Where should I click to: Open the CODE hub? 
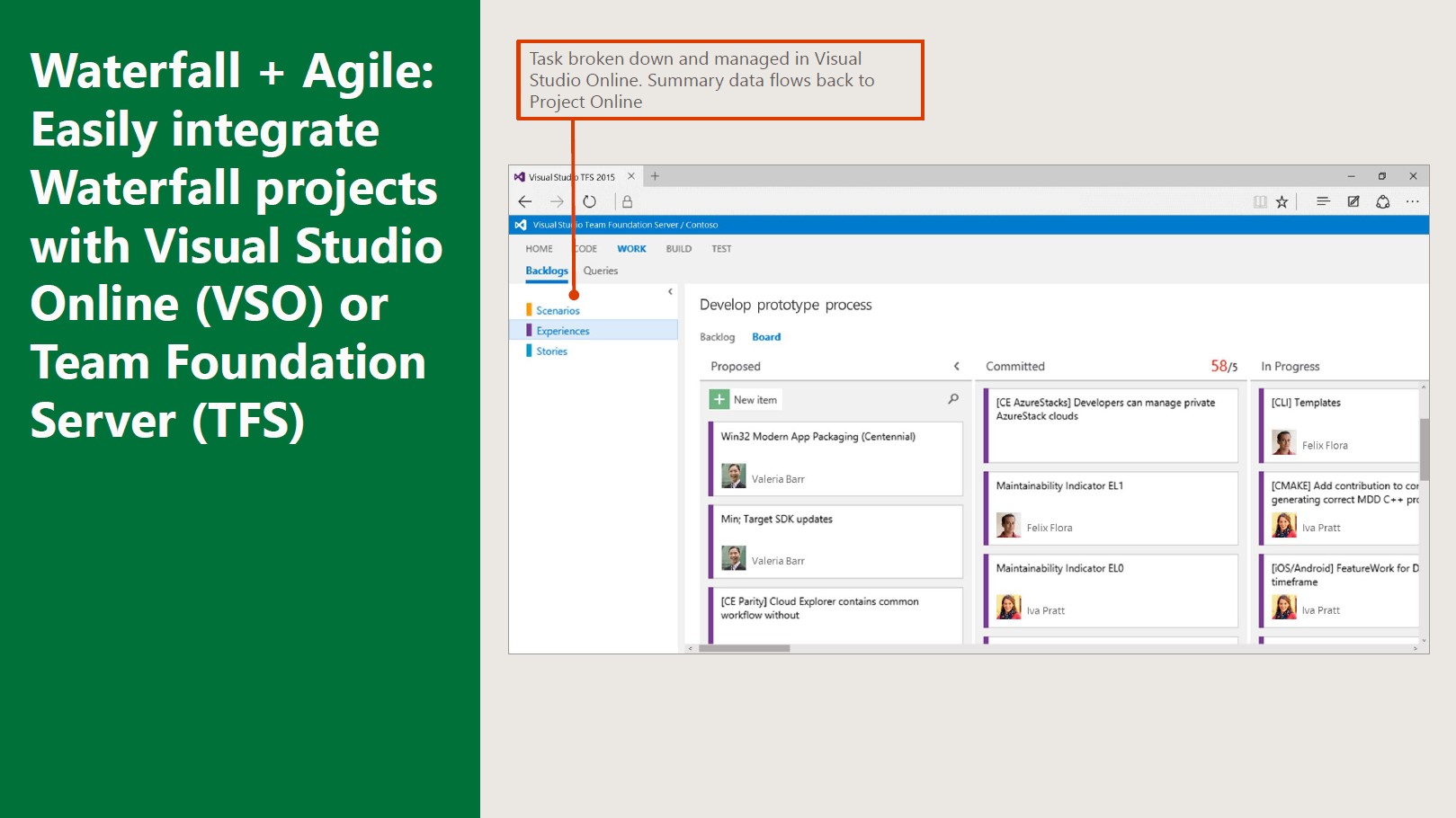tap(585, 249)
